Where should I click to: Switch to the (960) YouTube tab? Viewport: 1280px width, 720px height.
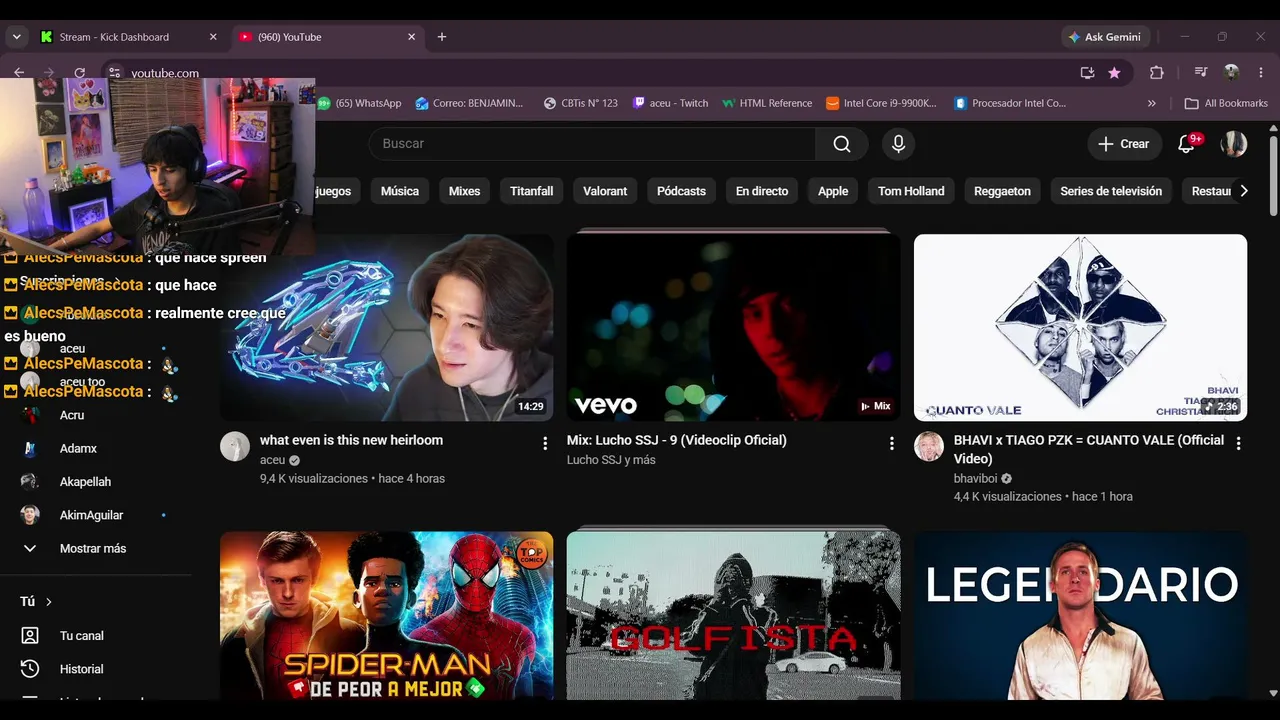click(327, 37)
